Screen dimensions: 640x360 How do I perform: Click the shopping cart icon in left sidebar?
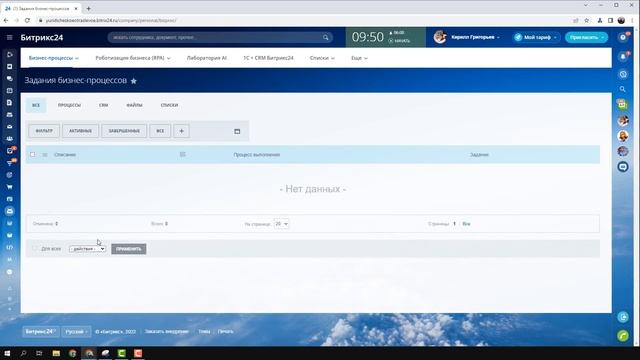[9, 187]
